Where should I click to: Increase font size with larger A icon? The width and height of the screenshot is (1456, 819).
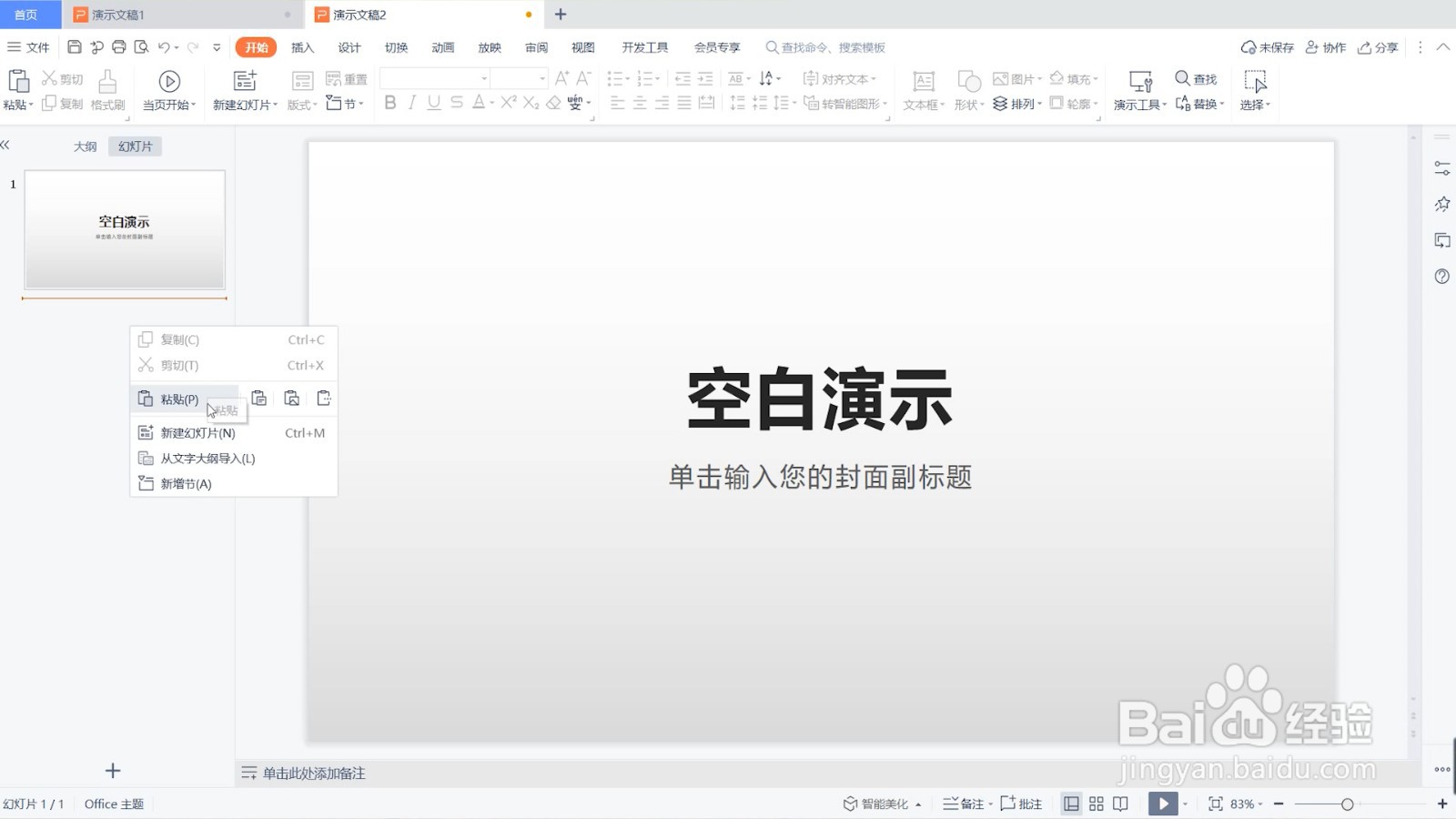[x=562, y=78]
